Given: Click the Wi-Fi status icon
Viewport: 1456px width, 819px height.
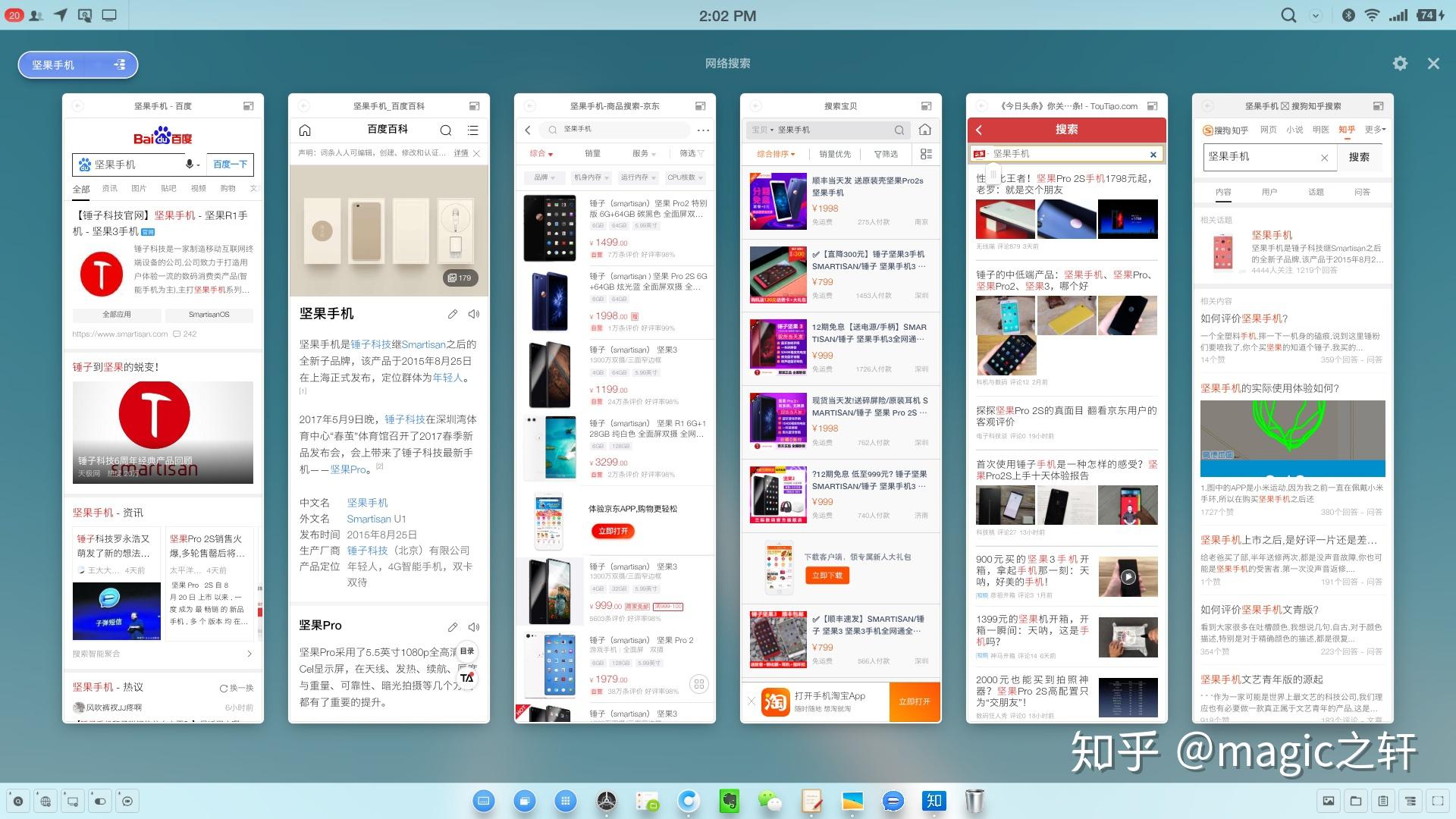Looking at the screenshot, I should (x=1372, y=15).
